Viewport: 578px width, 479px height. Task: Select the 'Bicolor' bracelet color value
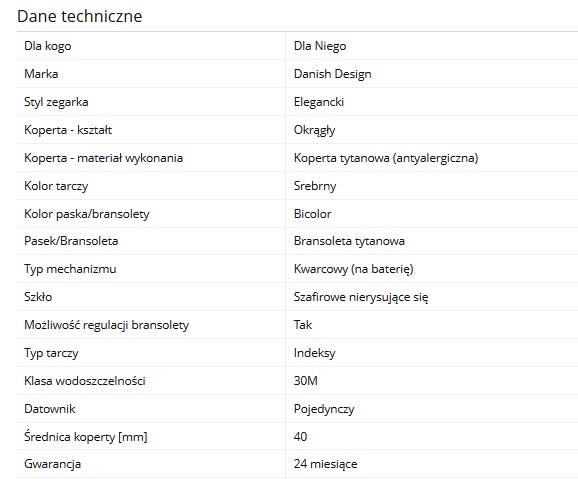(x=313, y=214)
